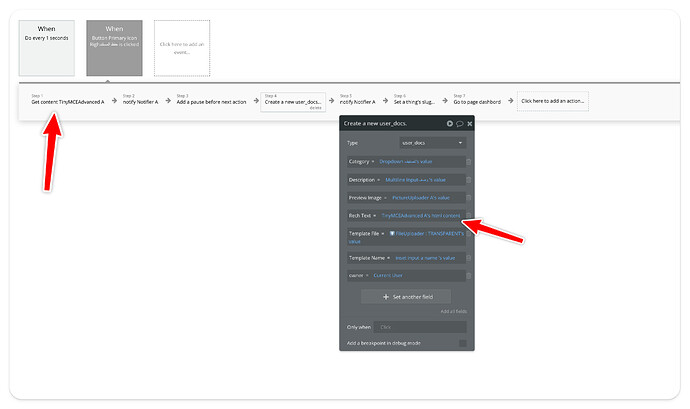
Task: Click here to add an action box
Action: [553, 101]
